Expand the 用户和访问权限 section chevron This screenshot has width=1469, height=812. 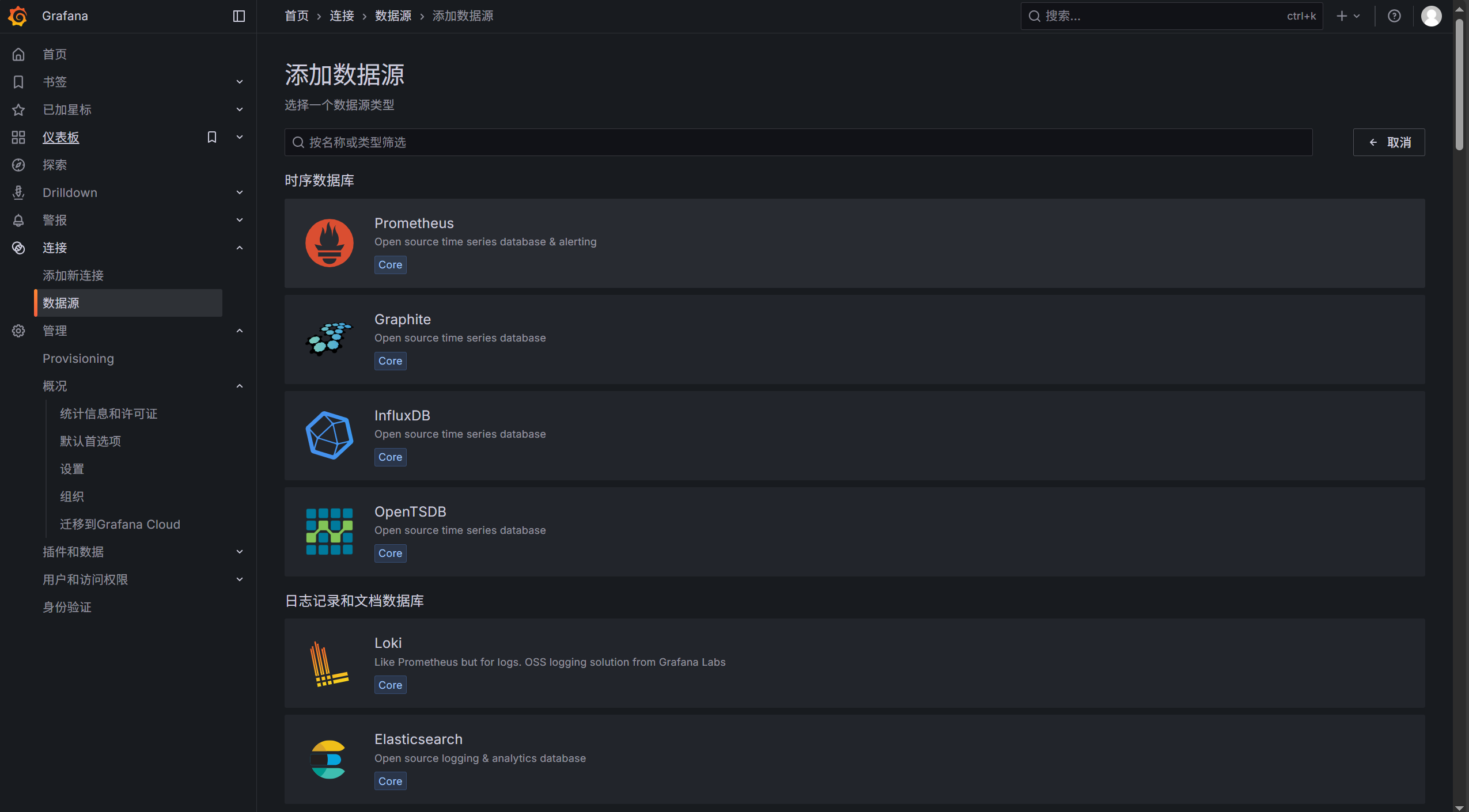(x=240, y=579)
